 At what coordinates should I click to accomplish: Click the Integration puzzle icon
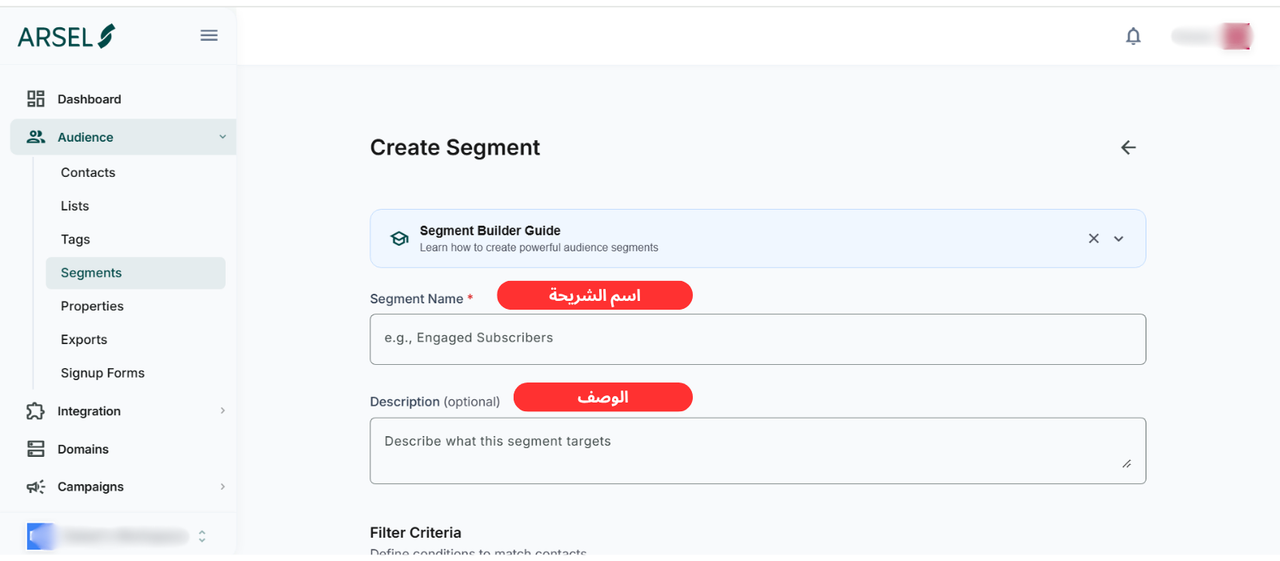pyautogui.click(x=36, y=411)
